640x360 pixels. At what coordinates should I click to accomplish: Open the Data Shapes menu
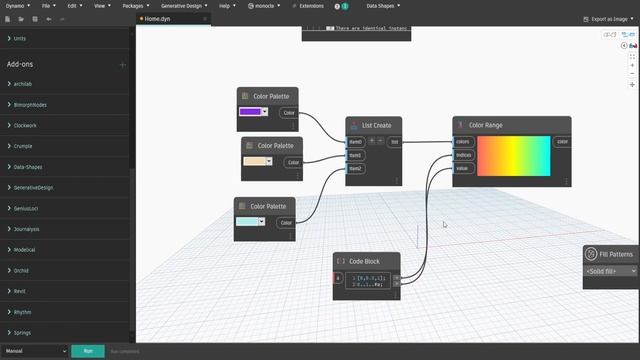coord(383,6)
